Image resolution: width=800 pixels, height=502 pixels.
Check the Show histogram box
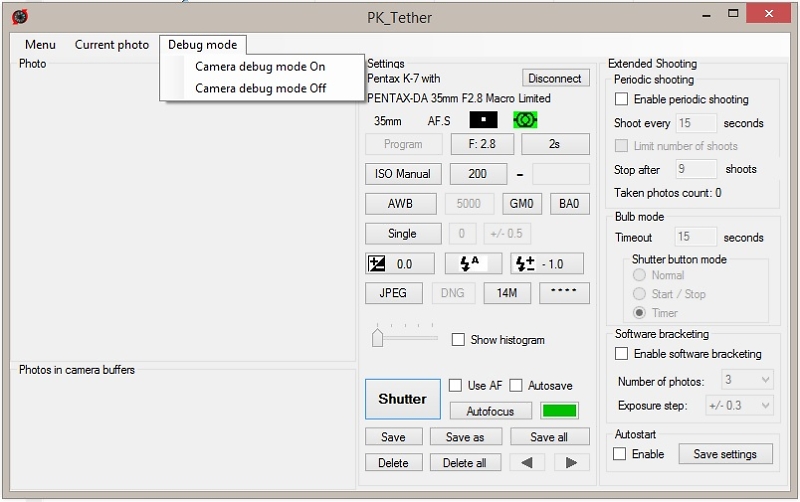point(458,340)
